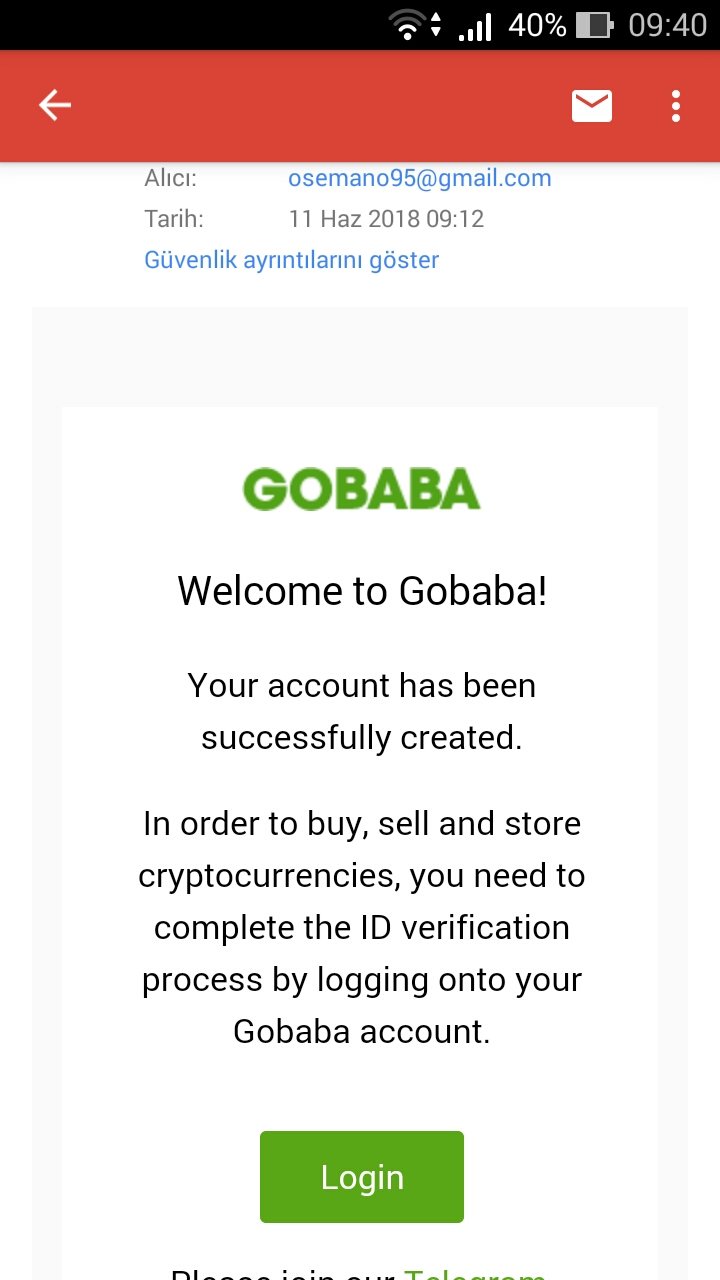Viewport: 720px width, 1280px height.
Task: Tap the Welcome to Gobaba! heading
Action: [362, 591]
